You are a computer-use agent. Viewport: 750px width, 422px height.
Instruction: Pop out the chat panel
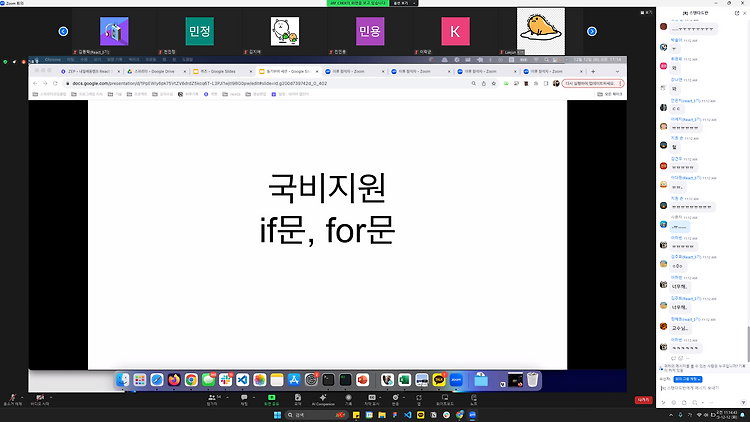[737, 13]
